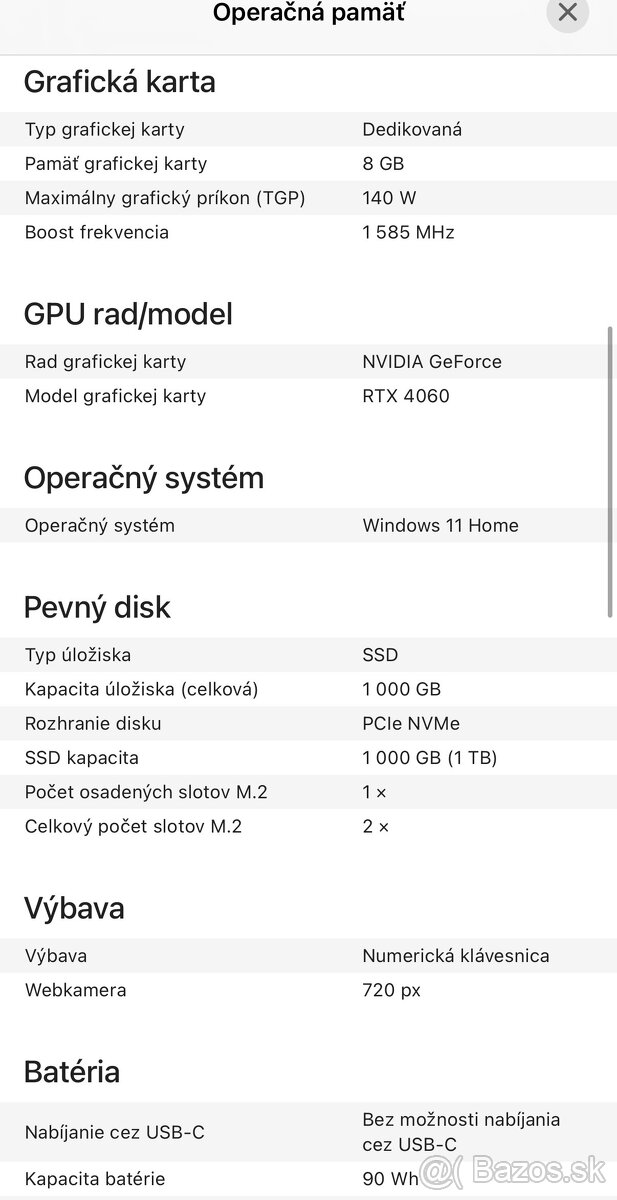Close the Operačná pamäť specifications overlay

(x=567, y=14)
